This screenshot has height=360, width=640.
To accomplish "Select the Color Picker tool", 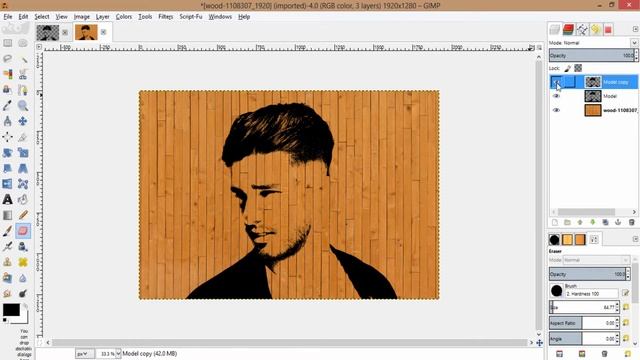I will pos(7,106).
